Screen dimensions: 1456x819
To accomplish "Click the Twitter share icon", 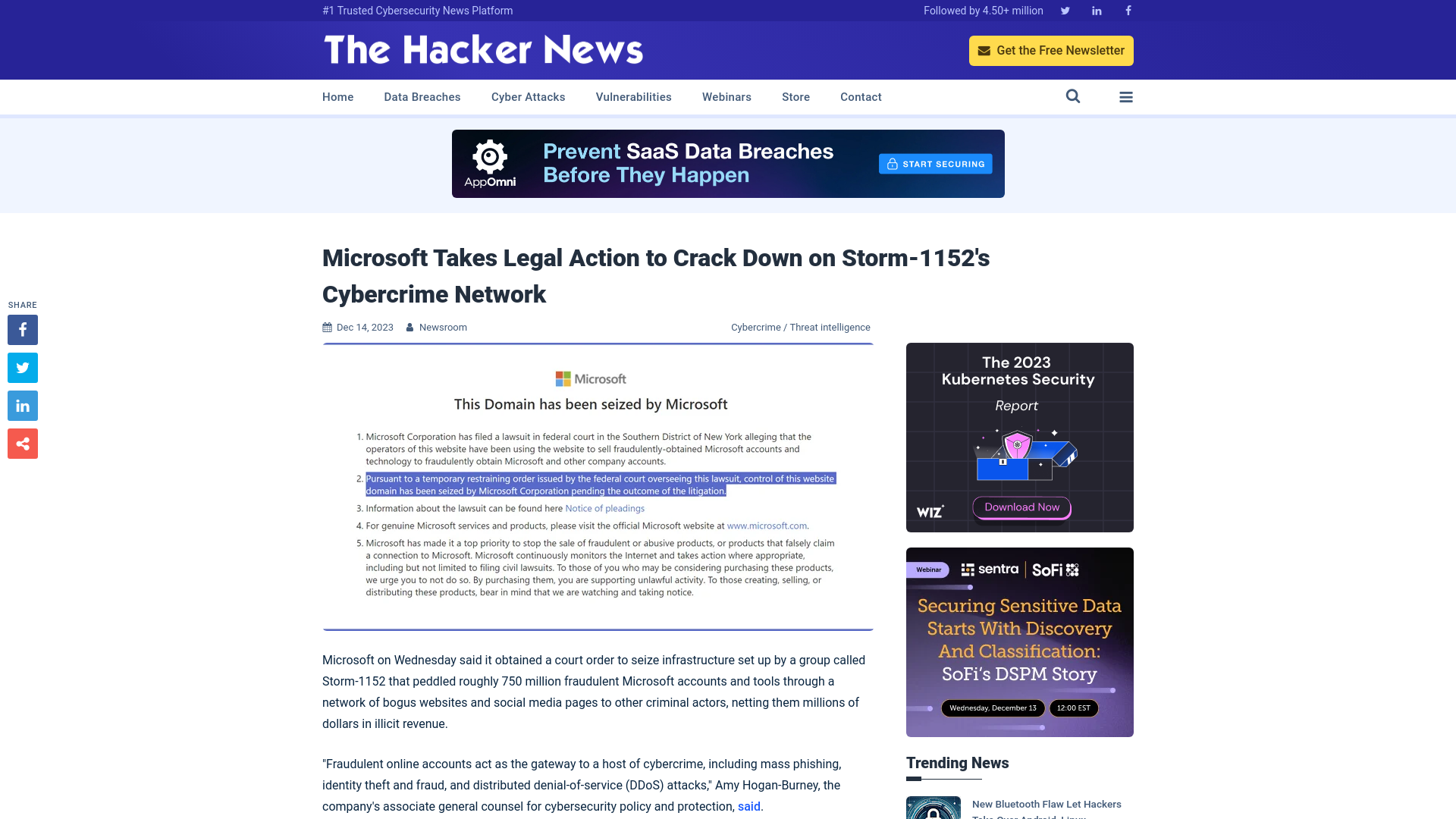I will pyautogui.click(x=22, y=367).
